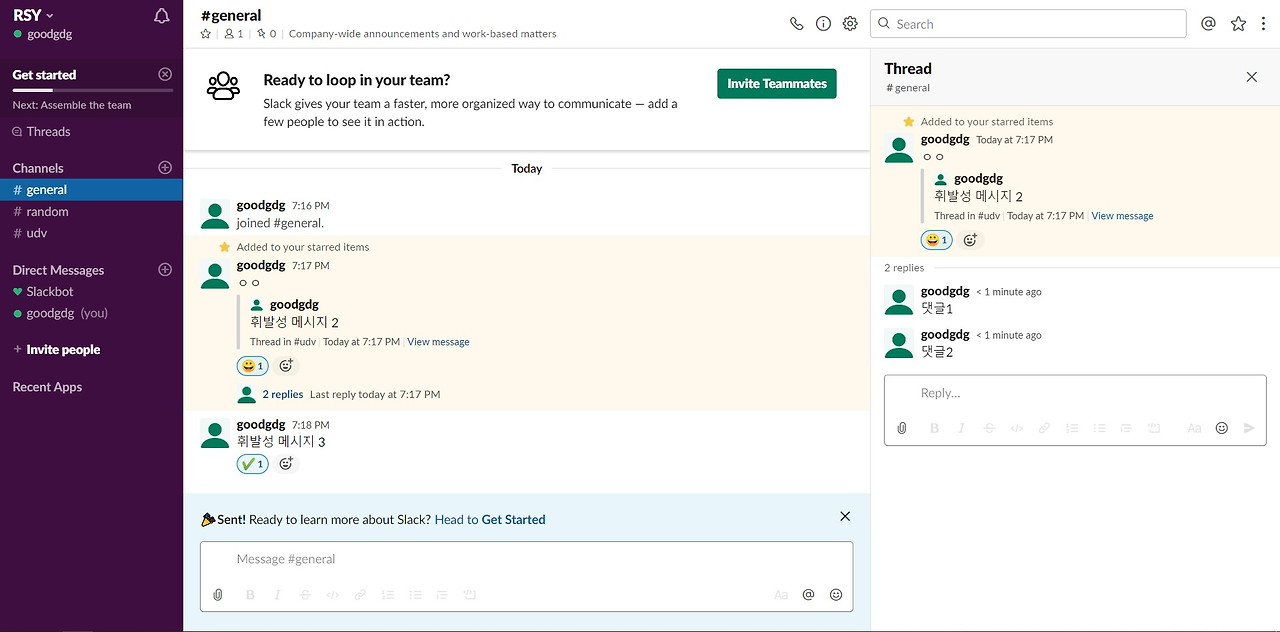Toggle the checkmark reaction on 휘발성 메시지 3
1280x632 pixels.
point(252,464)
